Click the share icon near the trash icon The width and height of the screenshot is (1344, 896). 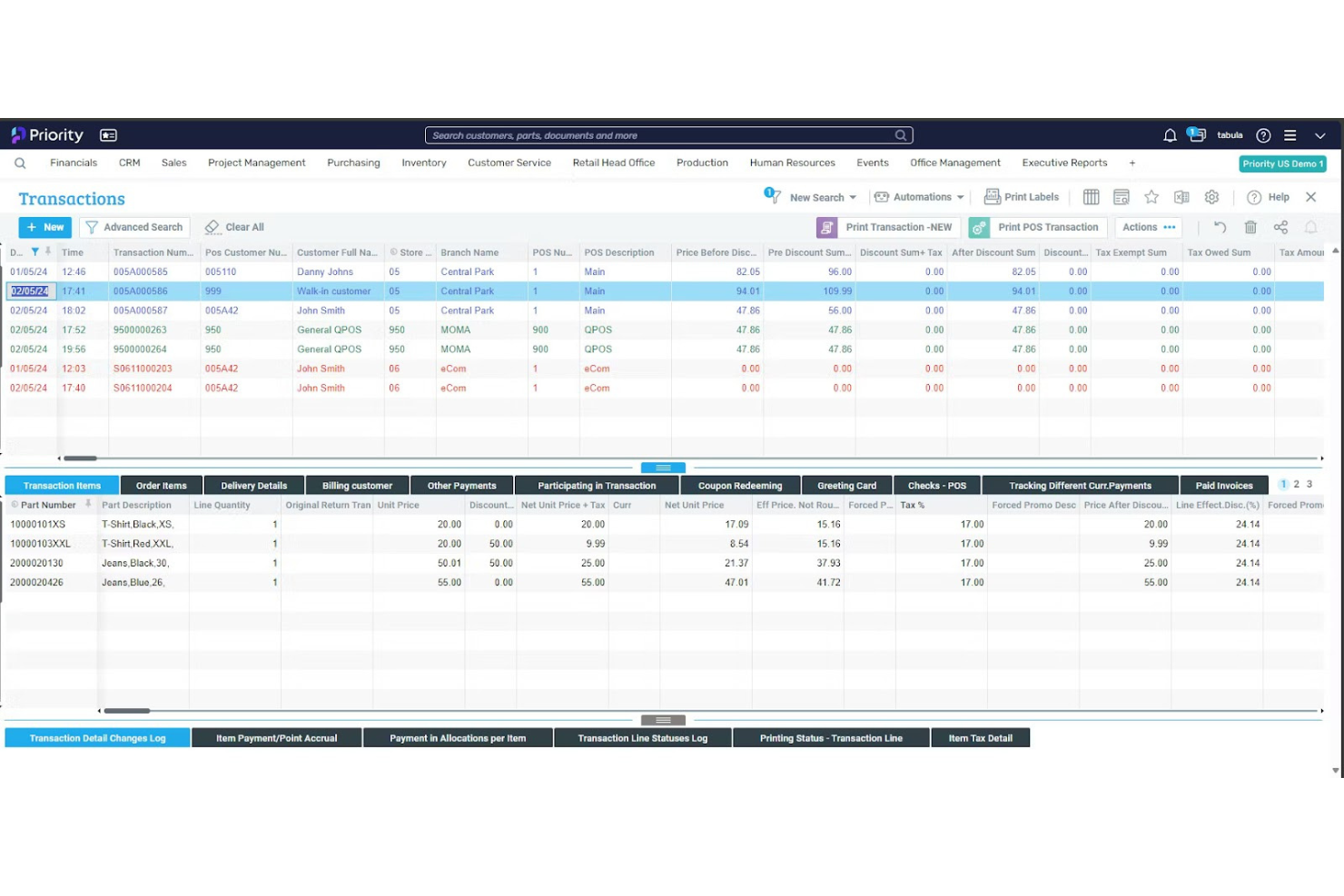click(1281, 227)
